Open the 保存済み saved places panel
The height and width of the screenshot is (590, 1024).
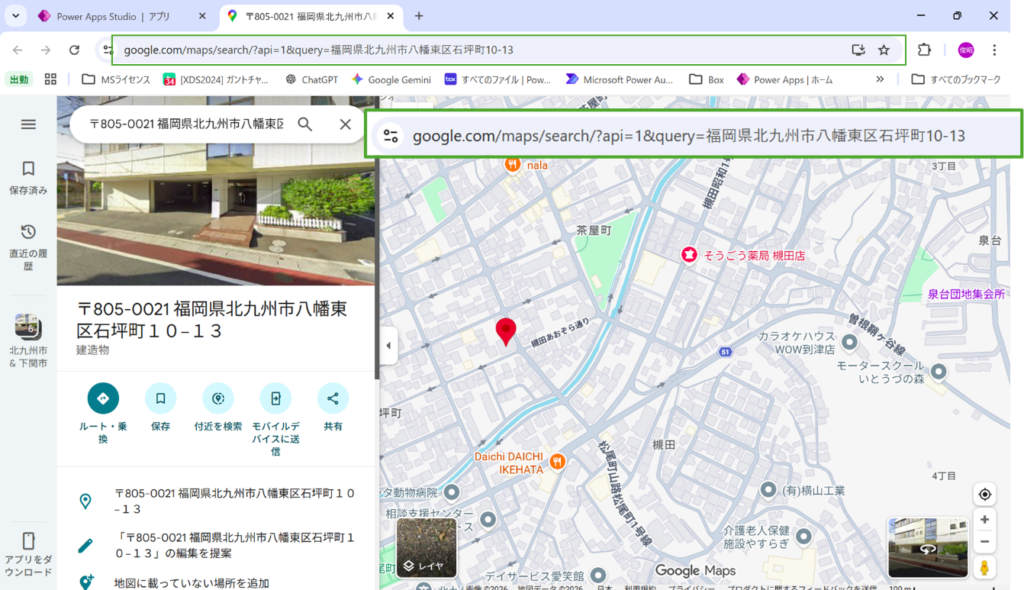coord(28,177)
